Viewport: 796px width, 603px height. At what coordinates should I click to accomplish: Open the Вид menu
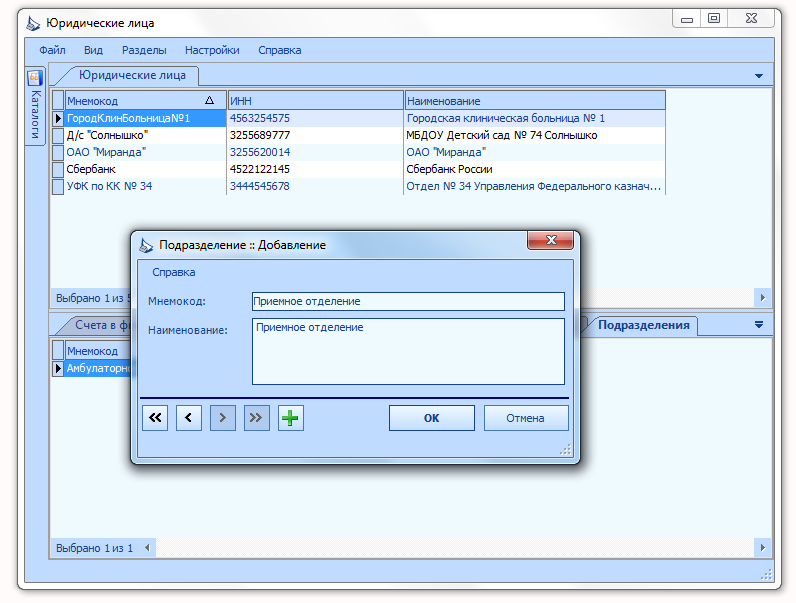pyautogui.click(x=93, y=50)
